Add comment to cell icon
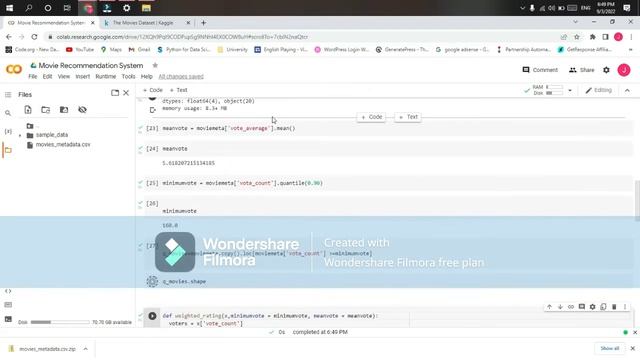This screenshot has height=360, width=640. 582,307
